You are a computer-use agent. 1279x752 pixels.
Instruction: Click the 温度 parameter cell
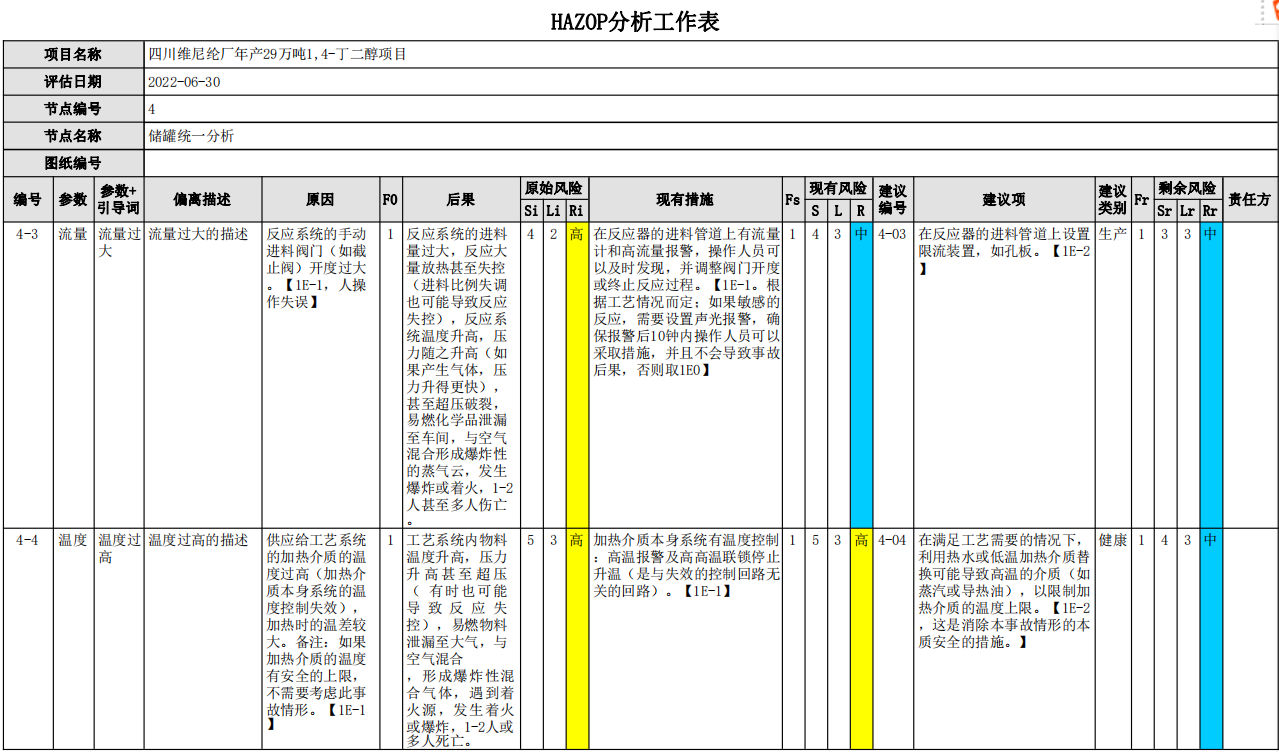(73, 639)
